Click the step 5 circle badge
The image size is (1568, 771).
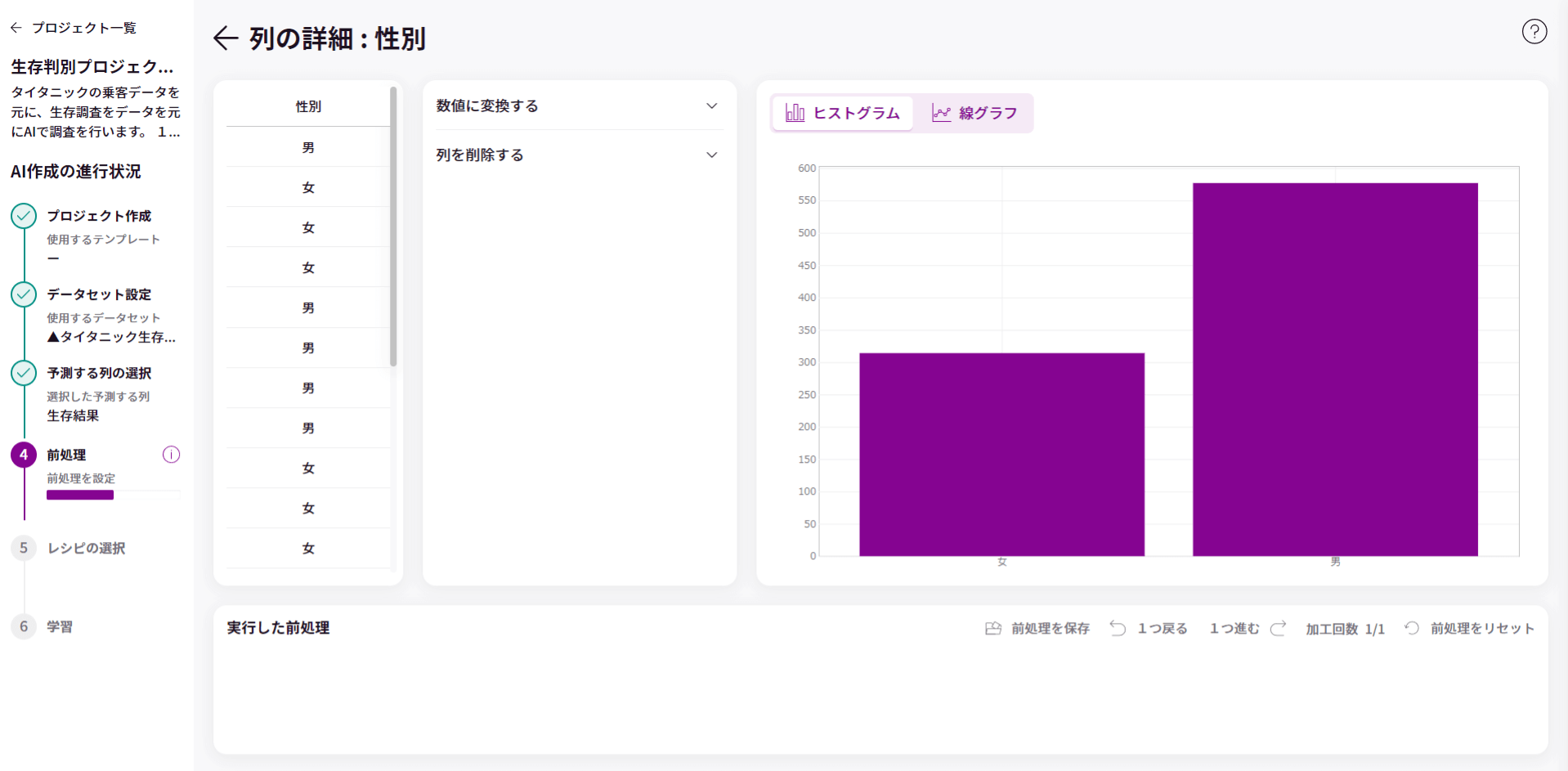(x=24, y=548)
